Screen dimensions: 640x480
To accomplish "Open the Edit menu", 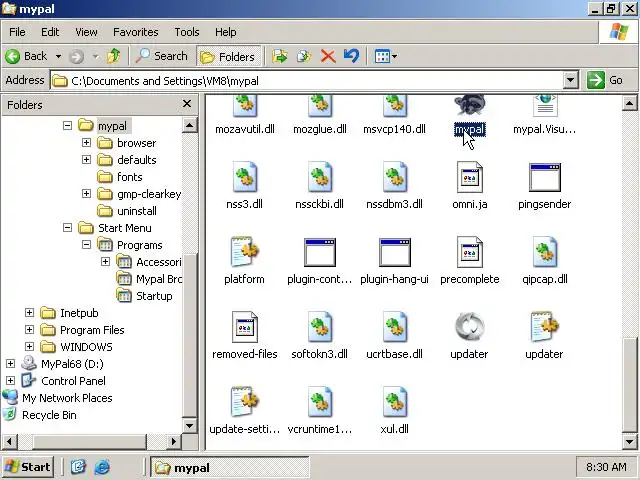I will coord(50,32).
